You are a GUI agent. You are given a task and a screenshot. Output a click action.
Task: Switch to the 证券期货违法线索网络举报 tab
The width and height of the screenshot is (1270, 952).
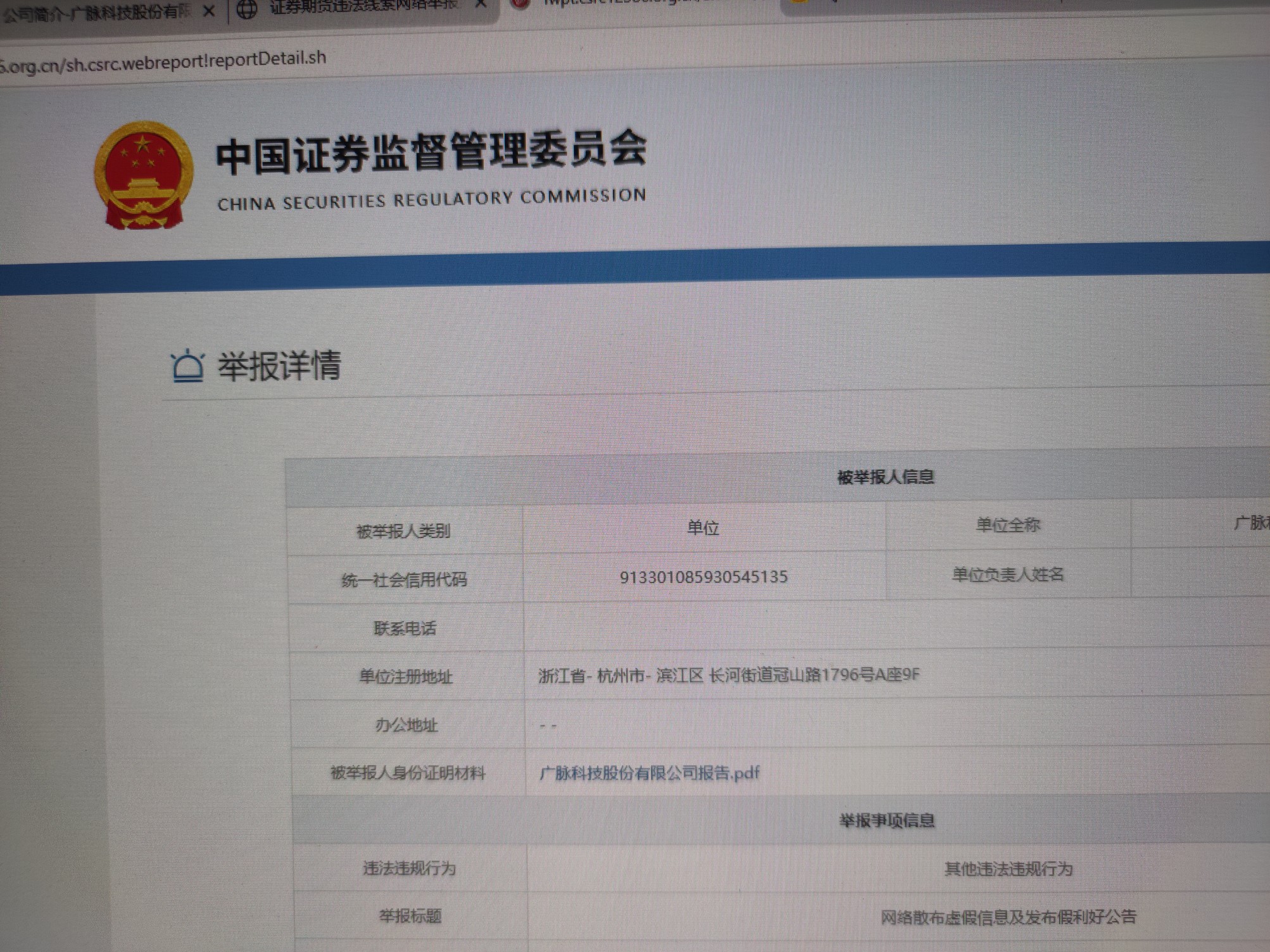364,8
